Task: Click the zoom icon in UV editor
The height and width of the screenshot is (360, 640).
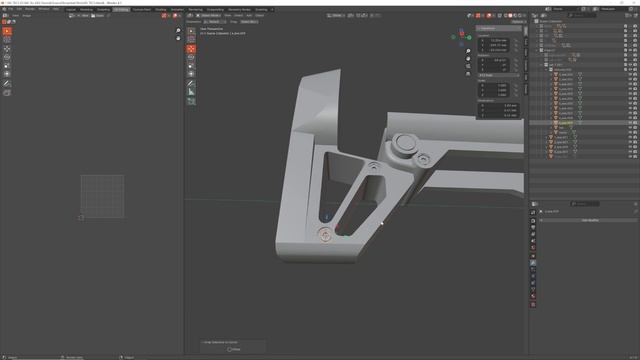Action: point(178,31)
